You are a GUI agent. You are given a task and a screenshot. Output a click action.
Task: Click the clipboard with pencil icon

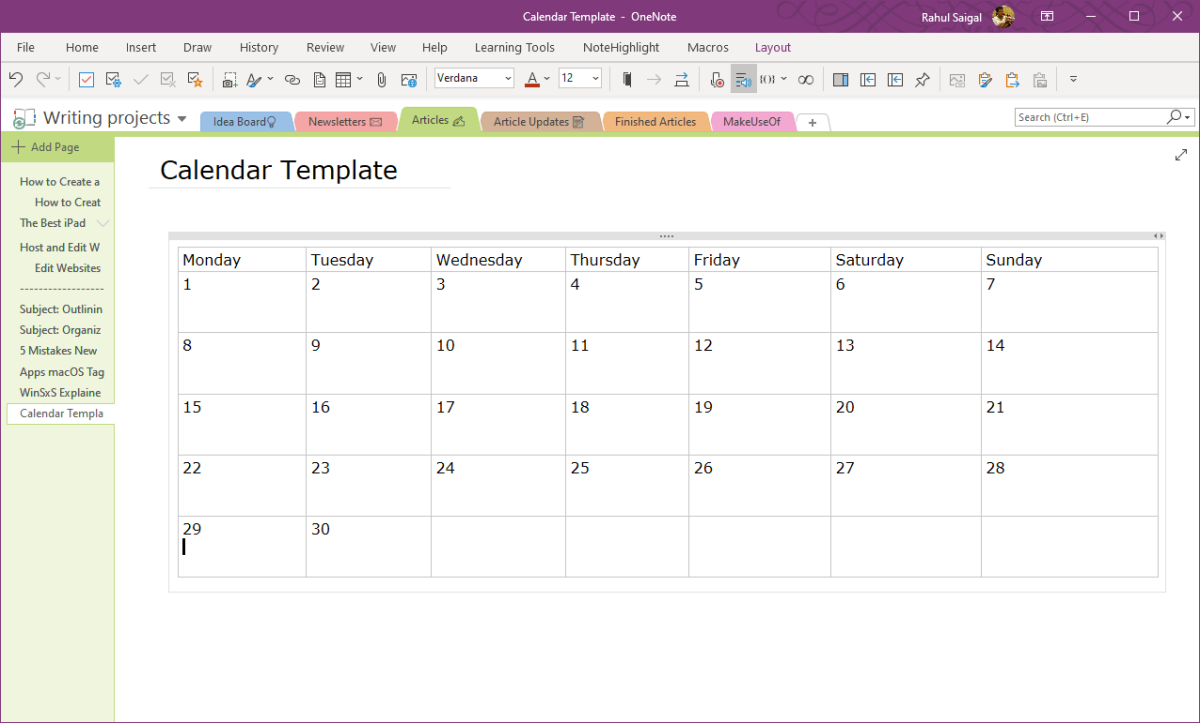click(985, 79)
